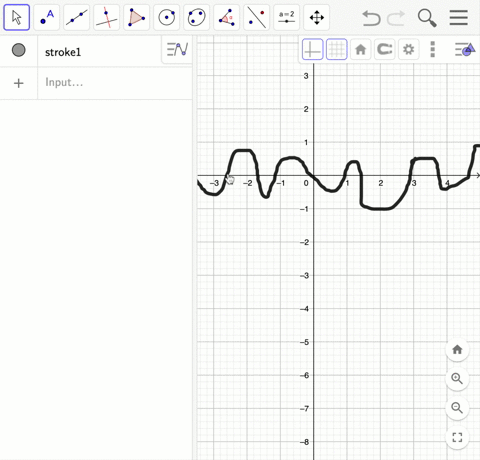The height and width of the screenshot is (460, 480).
Task: Toggle the graphics style bar button
Action: tap(465, 50)
